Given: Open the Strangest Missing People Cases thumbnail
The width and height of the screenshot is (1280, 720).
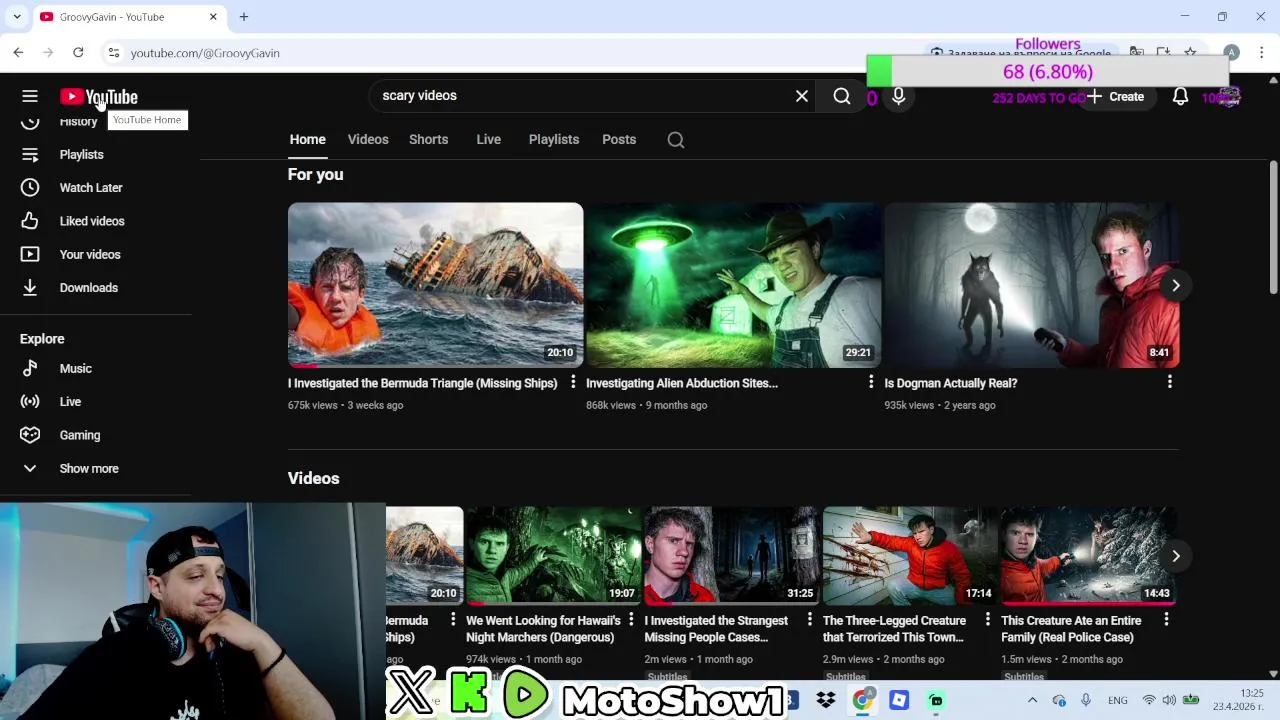Looking at the screenshot, I should 731,556.
